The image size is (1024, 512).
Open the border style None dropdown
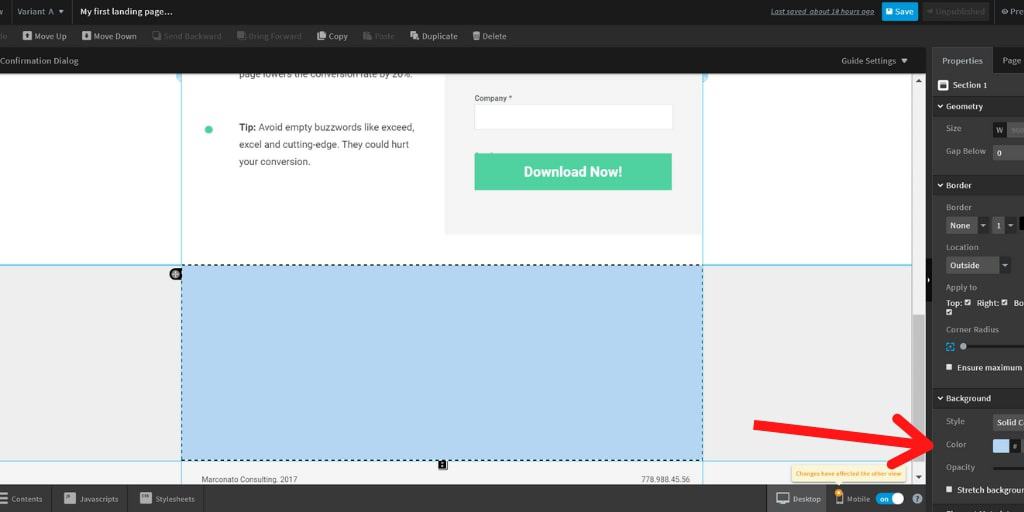pos(967,225)
